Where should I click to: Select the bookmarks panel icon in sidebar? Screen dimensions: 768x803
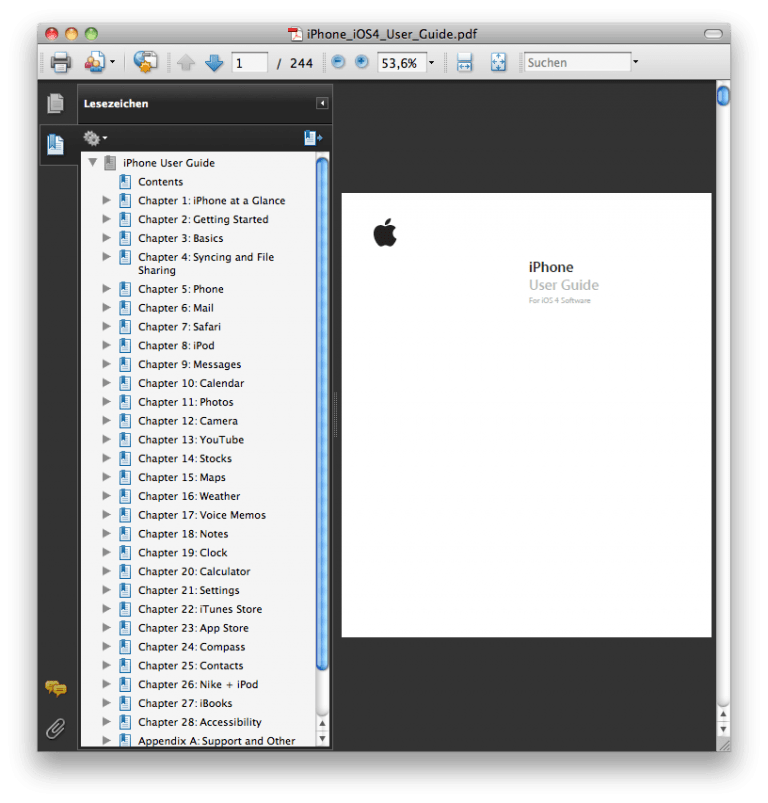tap(55, 144)
